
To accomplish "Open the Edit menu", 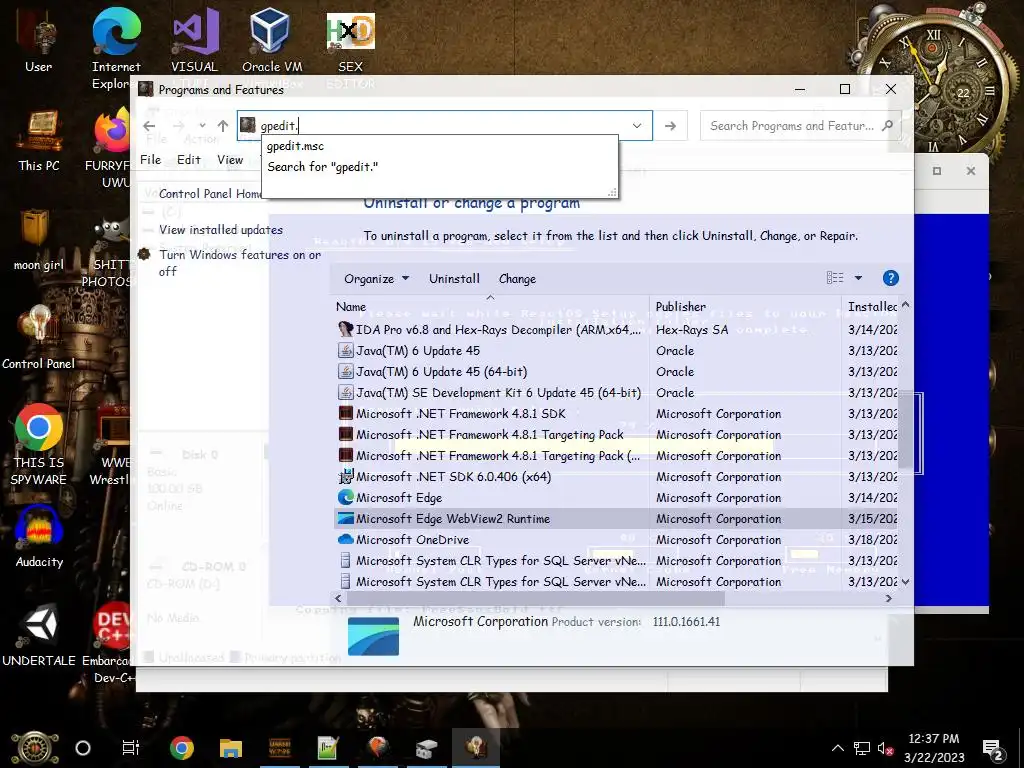I will pos(189,159).
